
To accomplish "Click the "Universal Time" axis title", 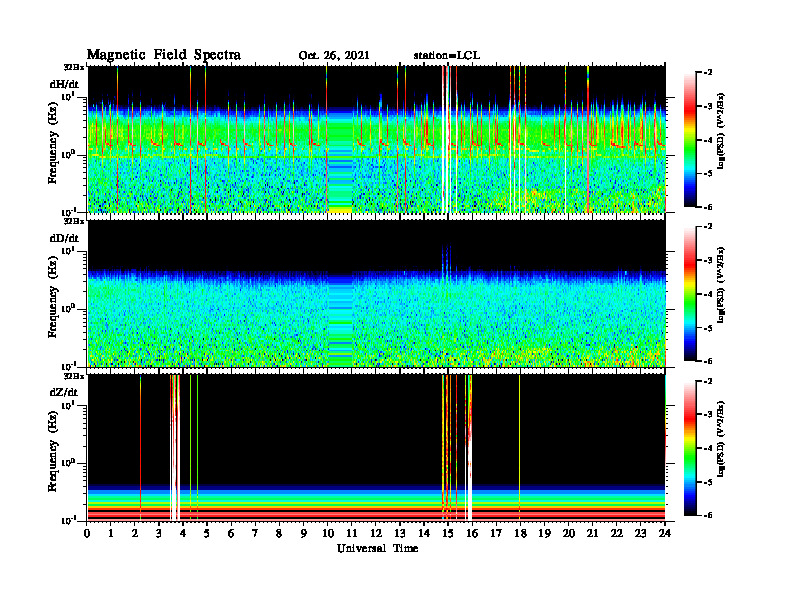I will click(x=377, y=548).
